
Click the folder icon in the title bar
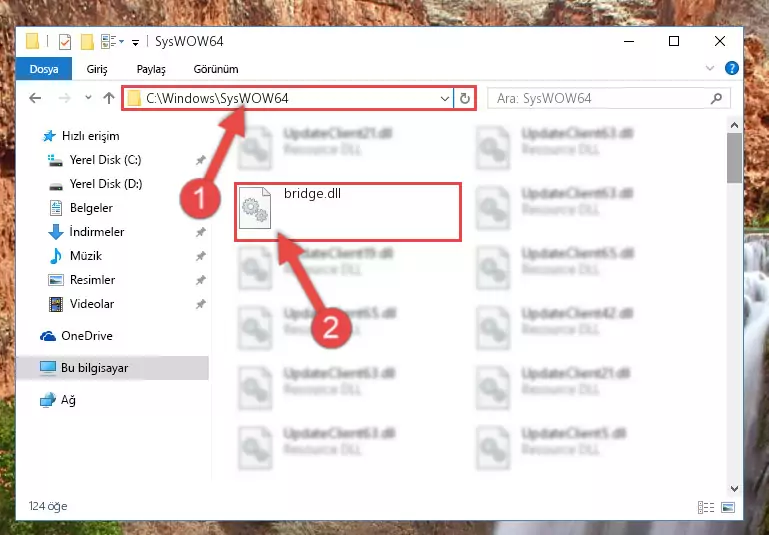pos(32,42)
